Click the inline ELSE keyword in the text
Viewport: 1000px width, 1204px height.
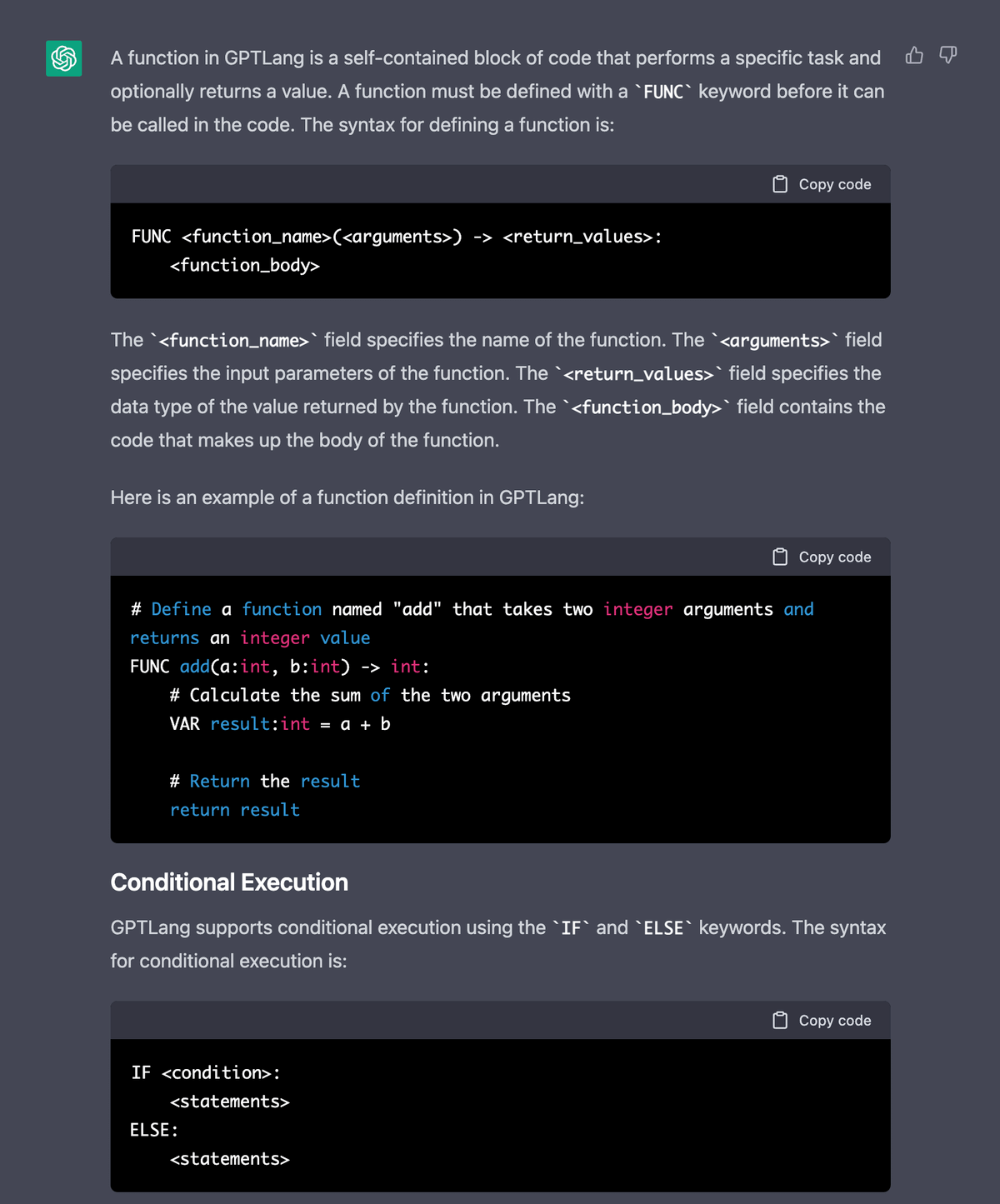[x=663, y=928]
